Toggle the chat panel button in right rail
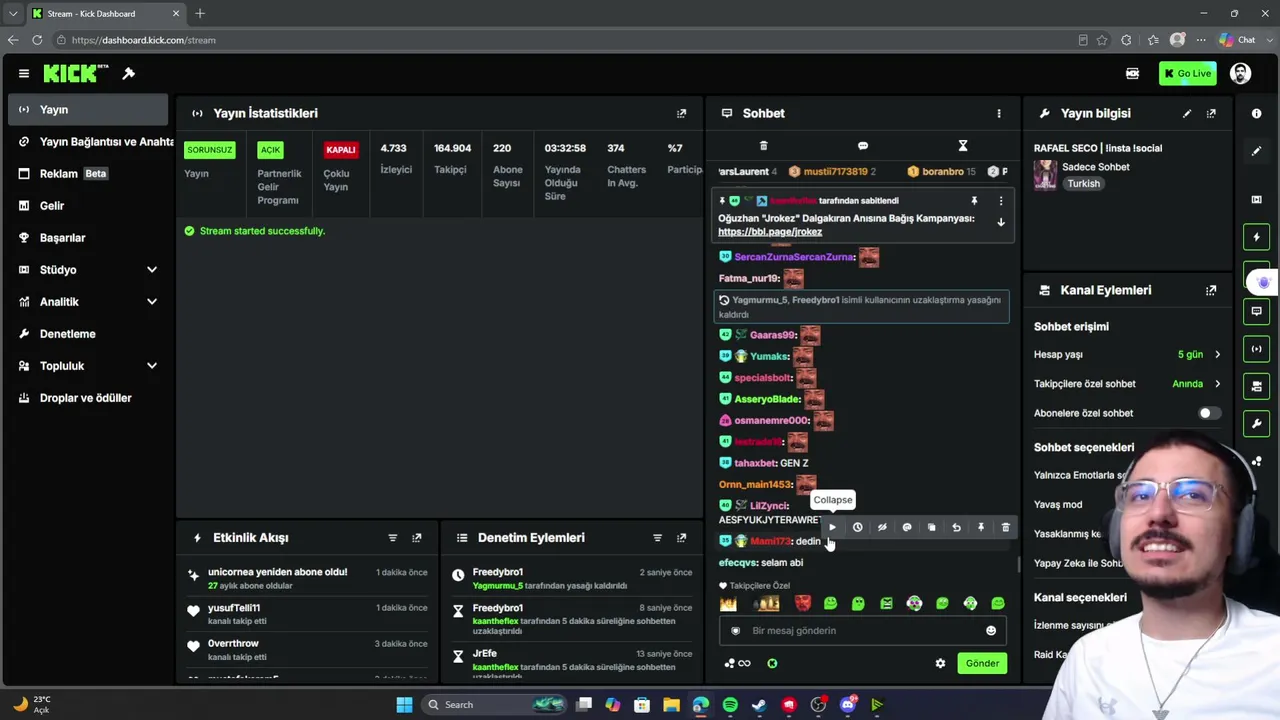This screenshot has height=720, width=1280. [x=1257, y=311]
